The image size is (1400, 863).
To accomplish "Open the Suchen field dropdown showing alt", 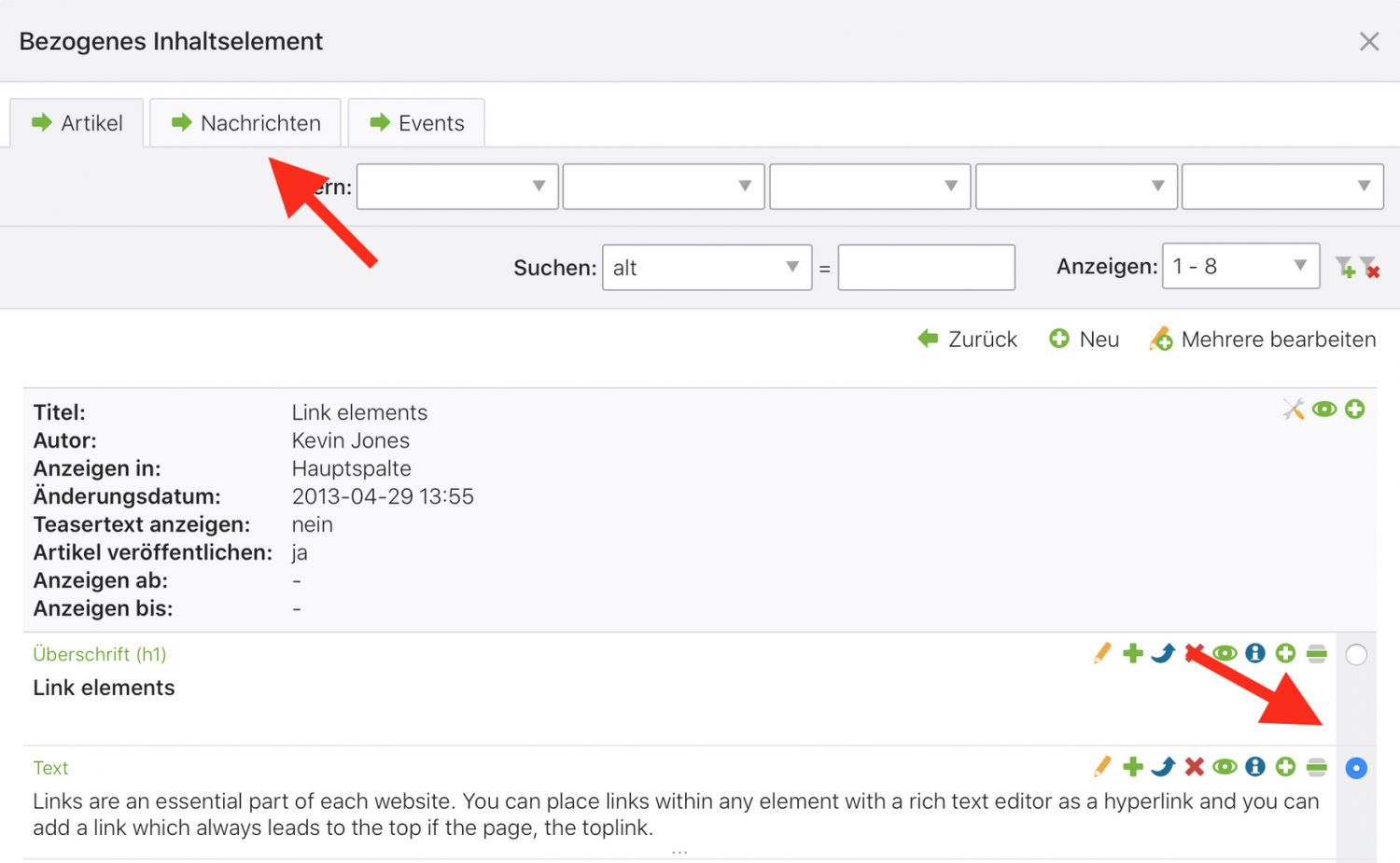I will [x=707, y=268].
